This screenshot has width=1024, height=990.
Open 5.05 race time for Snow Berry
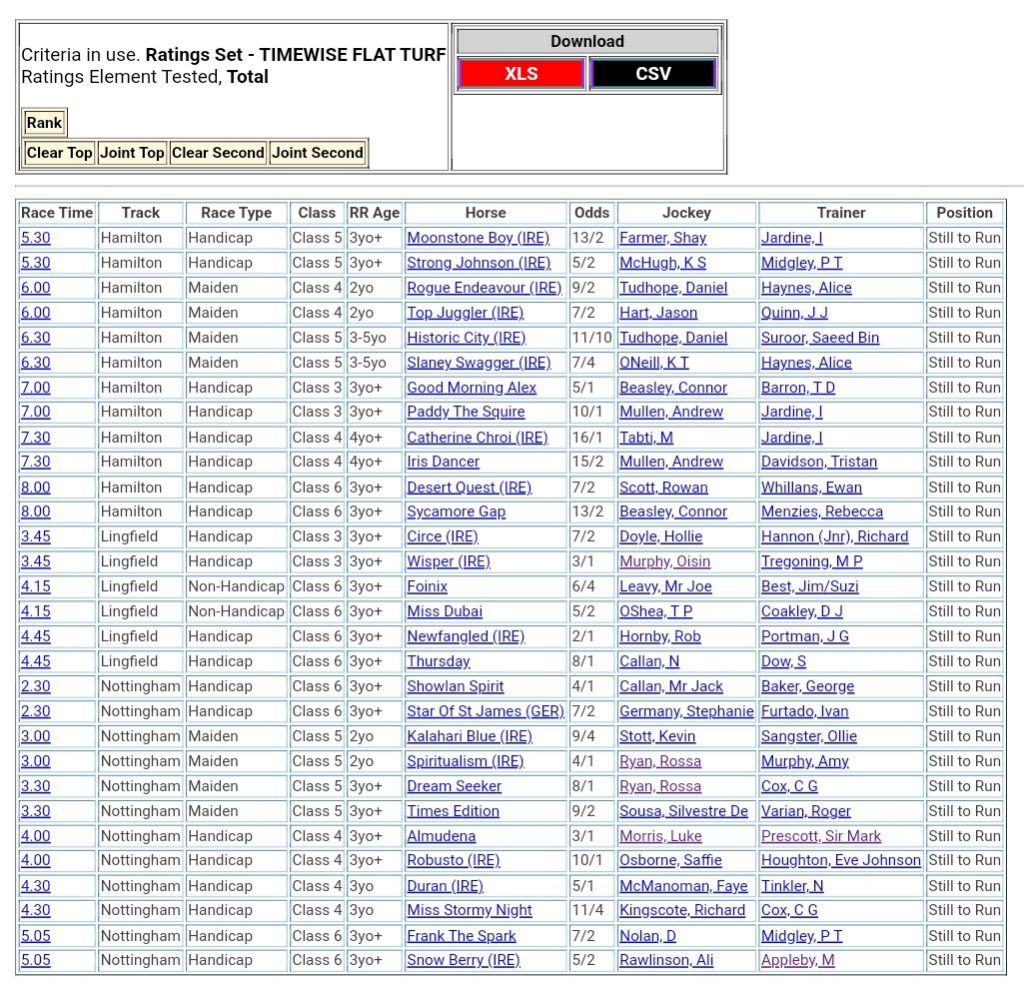pos(35,960)
